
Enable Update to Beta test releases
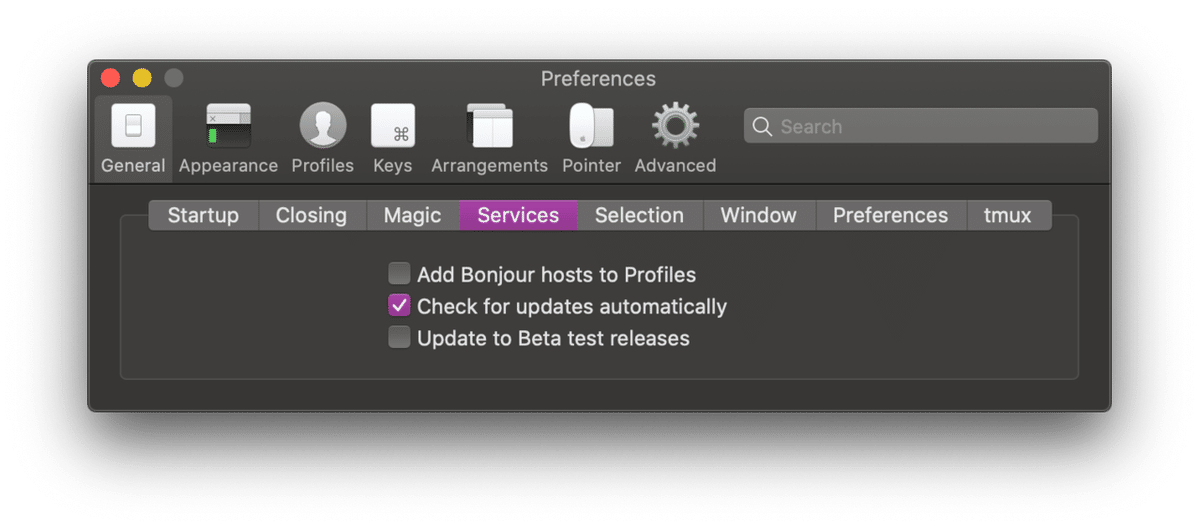pos(400,338)
